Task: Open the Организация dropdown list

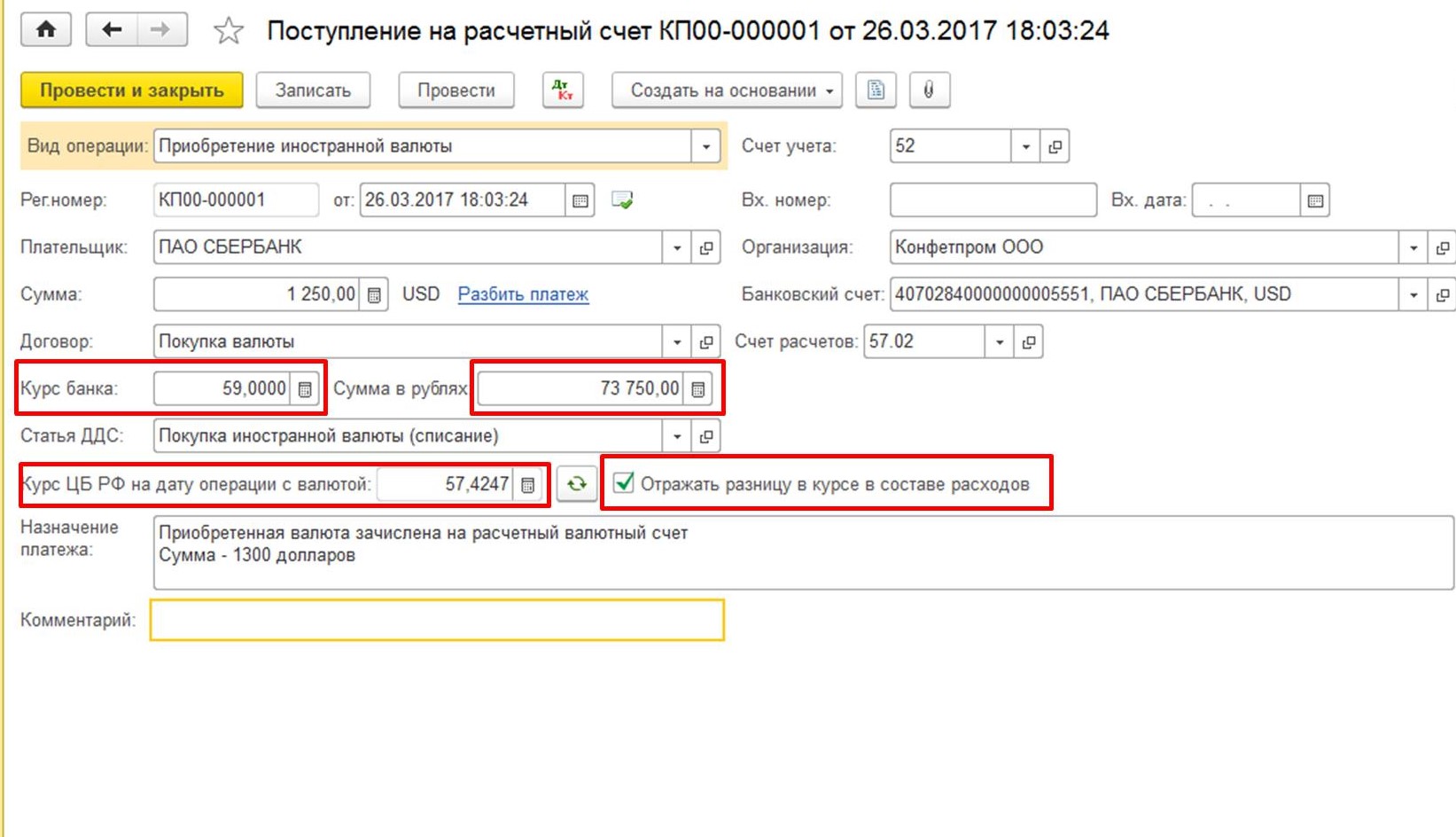Action: click(1413, 247)
